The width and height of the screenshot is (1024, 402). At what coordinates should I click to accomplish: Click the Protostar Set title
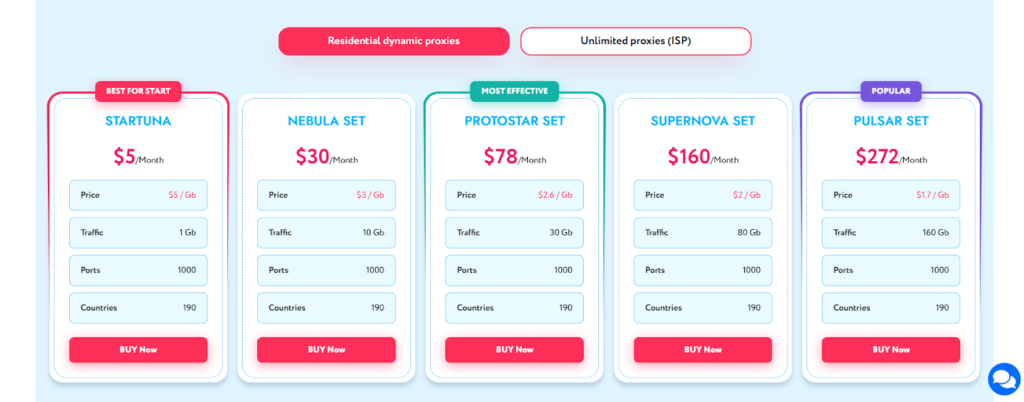tap(514, 121)
